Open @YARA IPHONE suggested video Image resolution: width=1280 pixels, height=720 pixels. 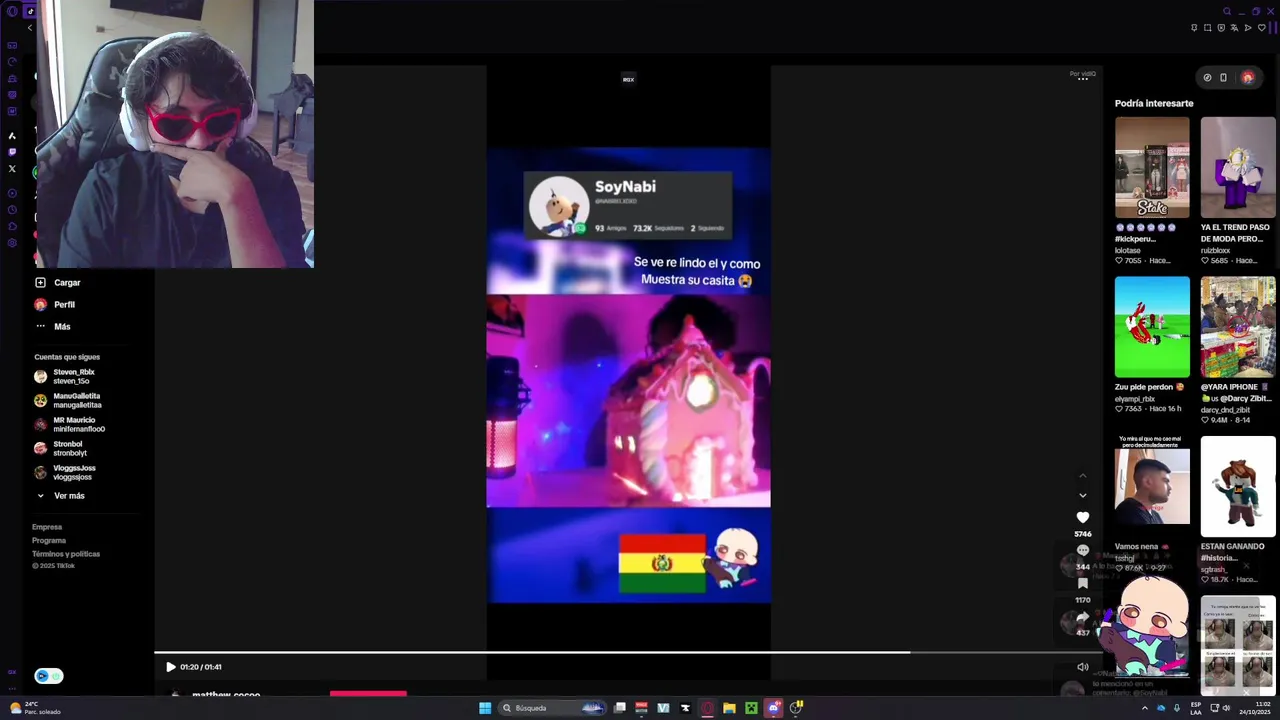pyautogui.click(x=1238, y=327)
